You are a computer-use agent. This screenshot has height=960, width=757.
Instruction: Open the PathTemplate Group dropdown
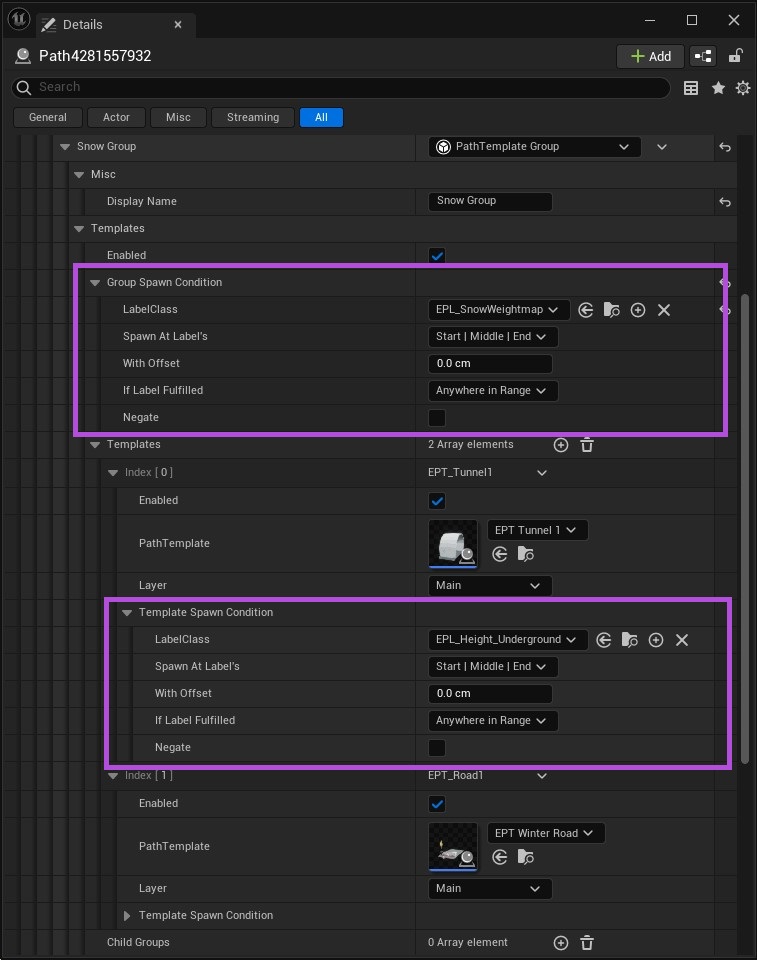pos(534,147)
